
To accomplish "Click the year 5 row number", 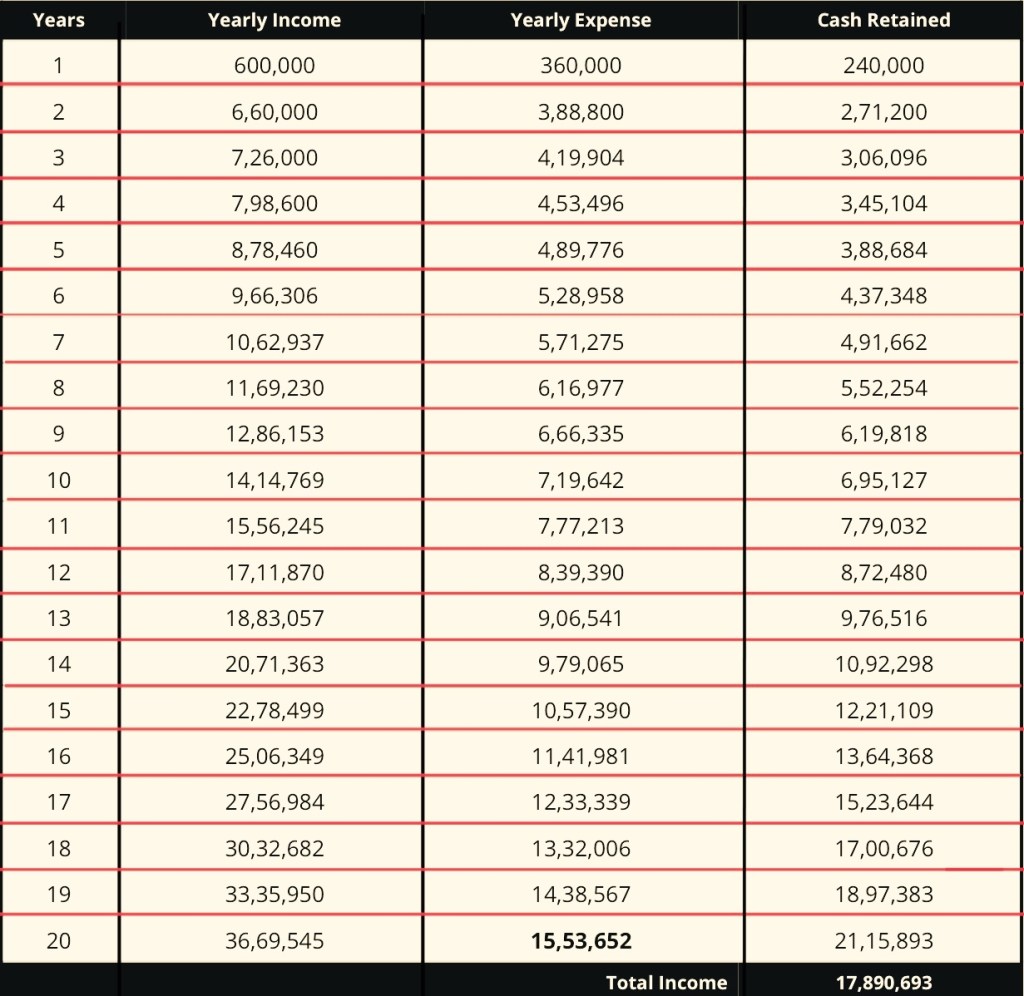I will (59, 250).
